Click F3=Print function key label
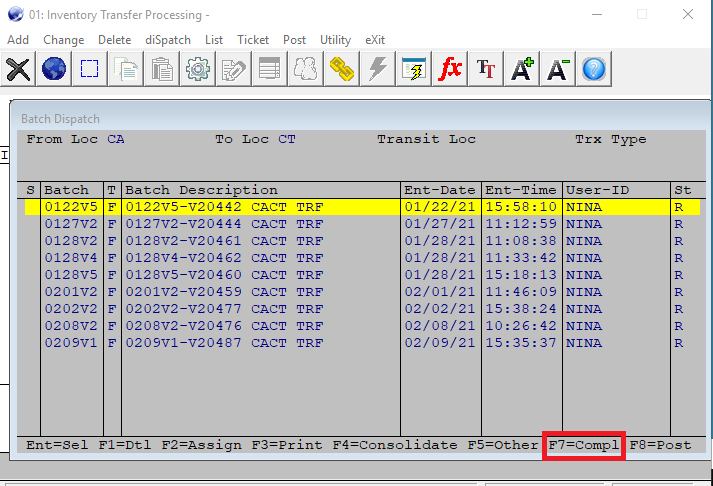Viewport: 713px width, 486px height. tap(287, 445)
